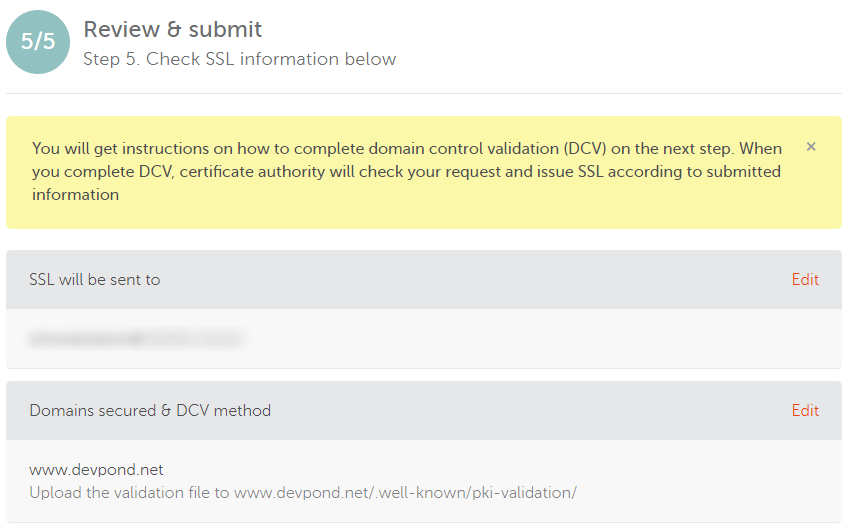
Task: Click the divider line under the step header
Action: click(424, 94)
